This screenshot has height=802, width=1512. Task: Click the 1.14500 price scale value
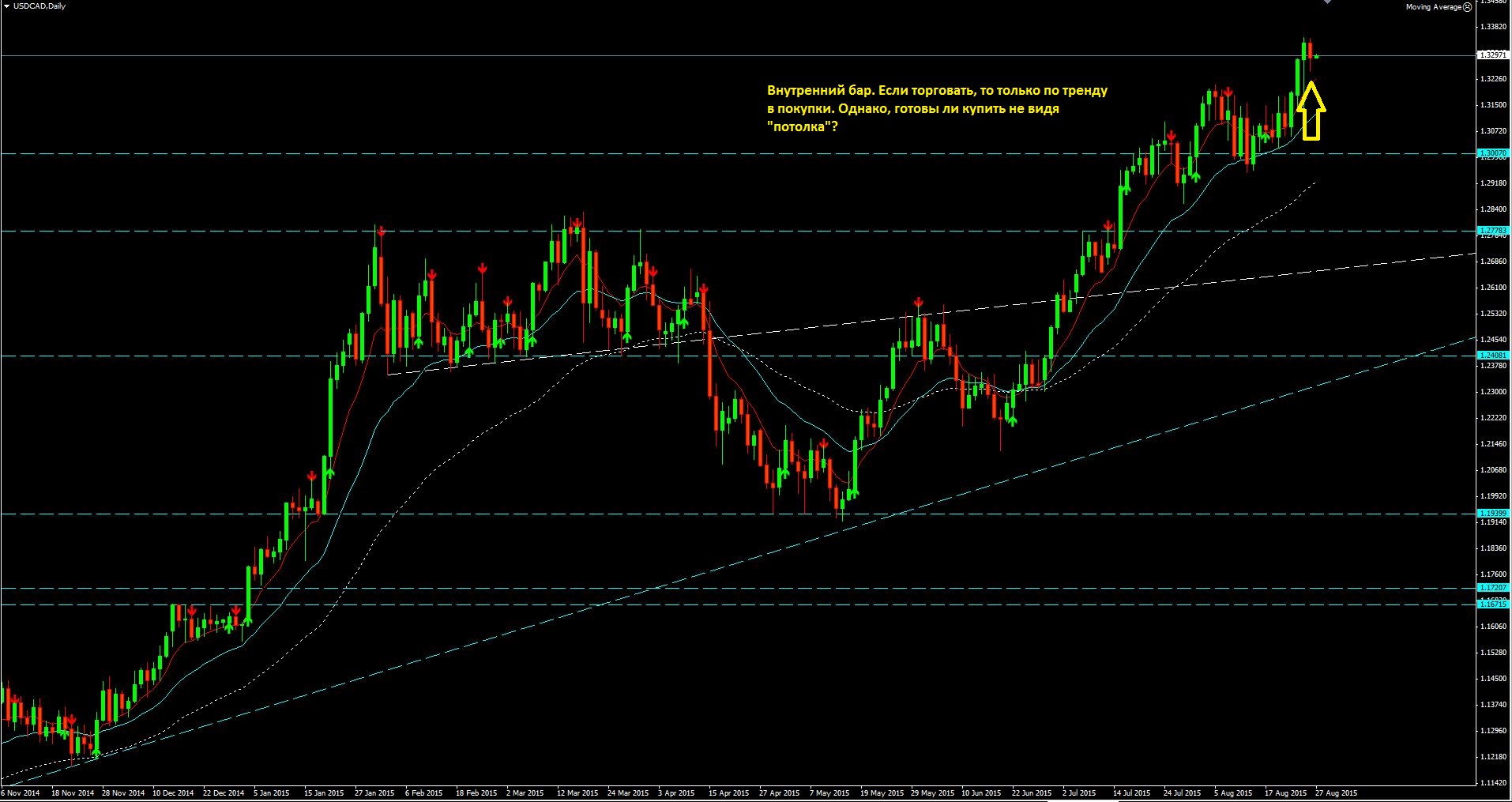1492,678
